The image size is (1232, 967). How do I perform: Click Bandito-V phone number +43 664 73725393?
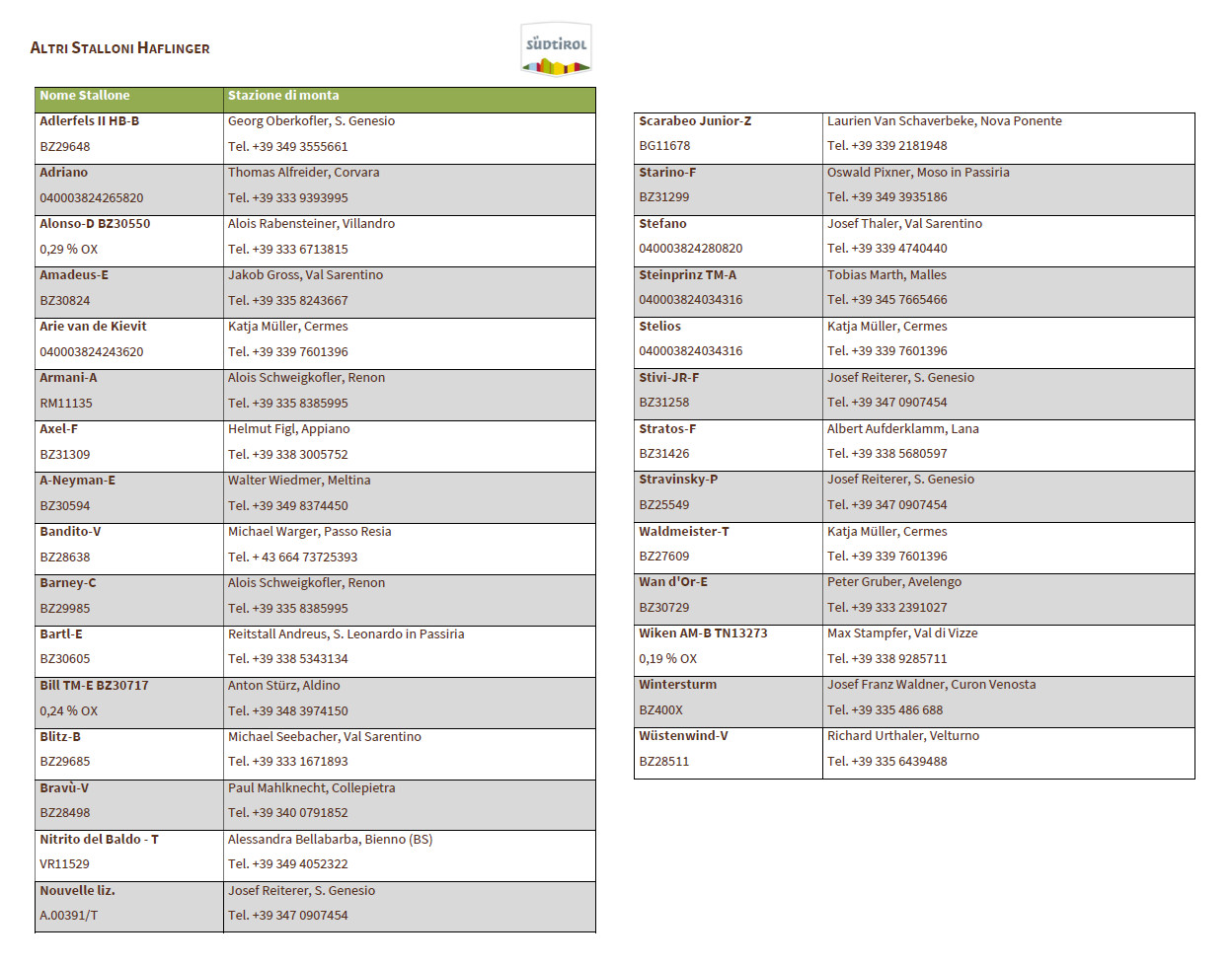point(292,557)
